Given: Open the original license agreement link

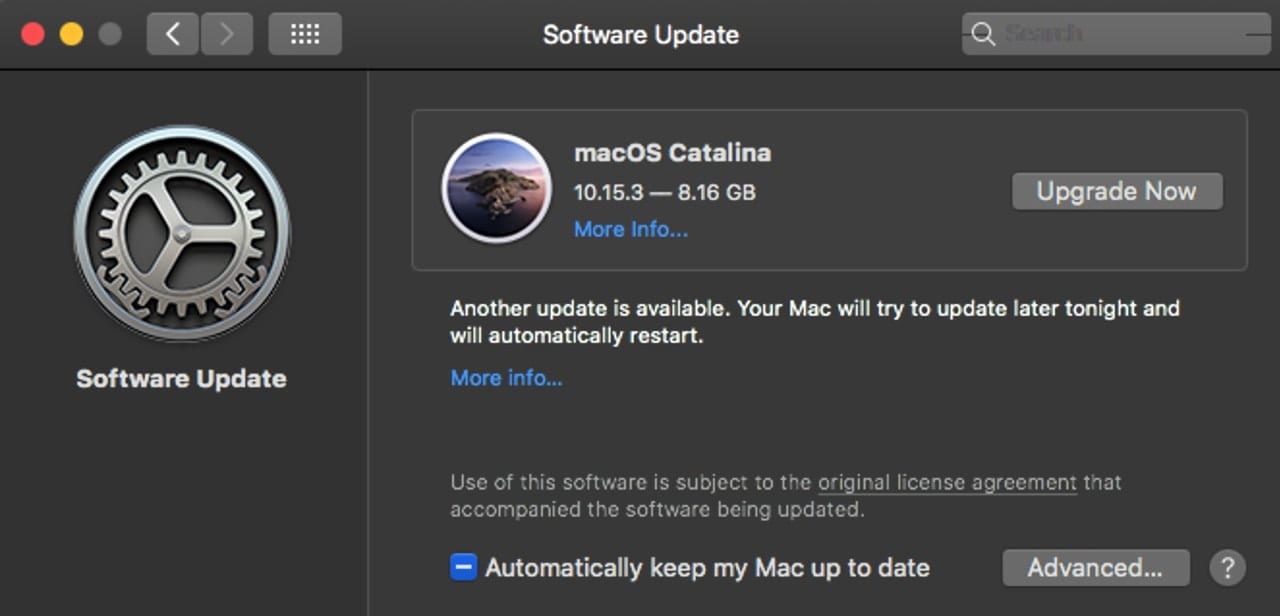Looking at the screenshot, I should (947, 482).
